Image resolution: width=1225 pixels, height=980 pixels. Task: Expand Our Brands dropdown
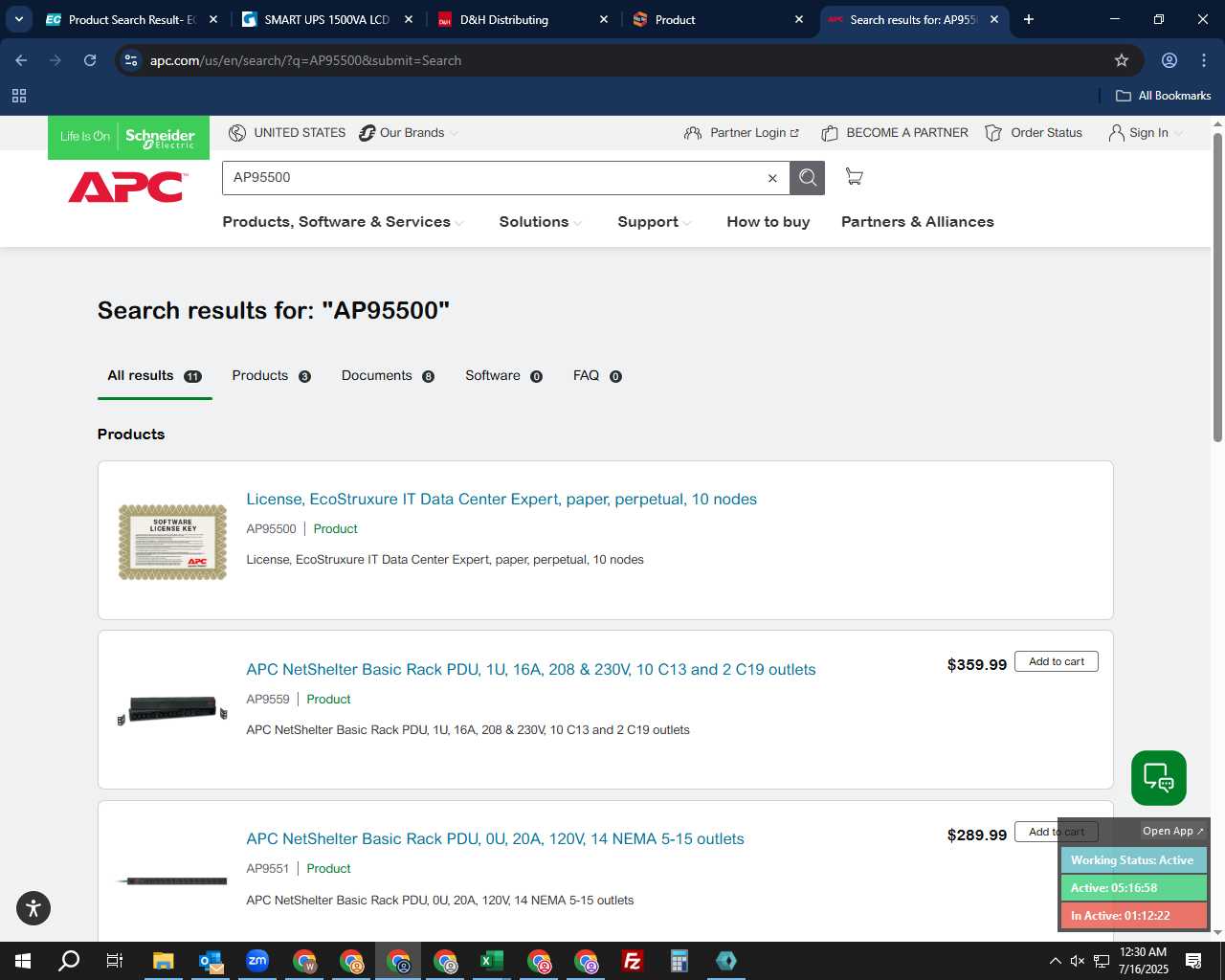(410, 133)
